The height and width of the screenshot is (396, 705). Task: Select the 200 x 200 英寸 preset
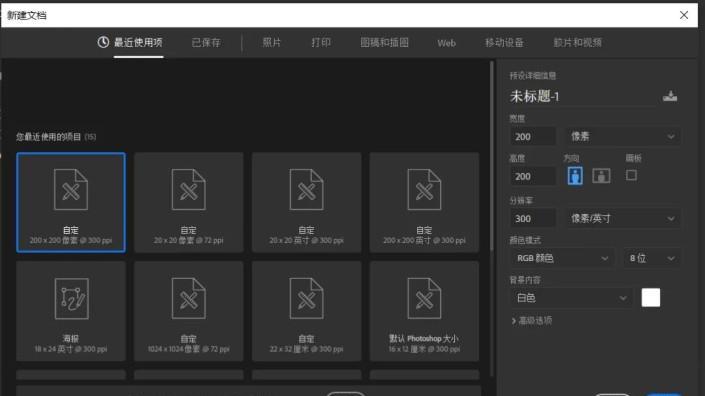click(x=424, y=202)
